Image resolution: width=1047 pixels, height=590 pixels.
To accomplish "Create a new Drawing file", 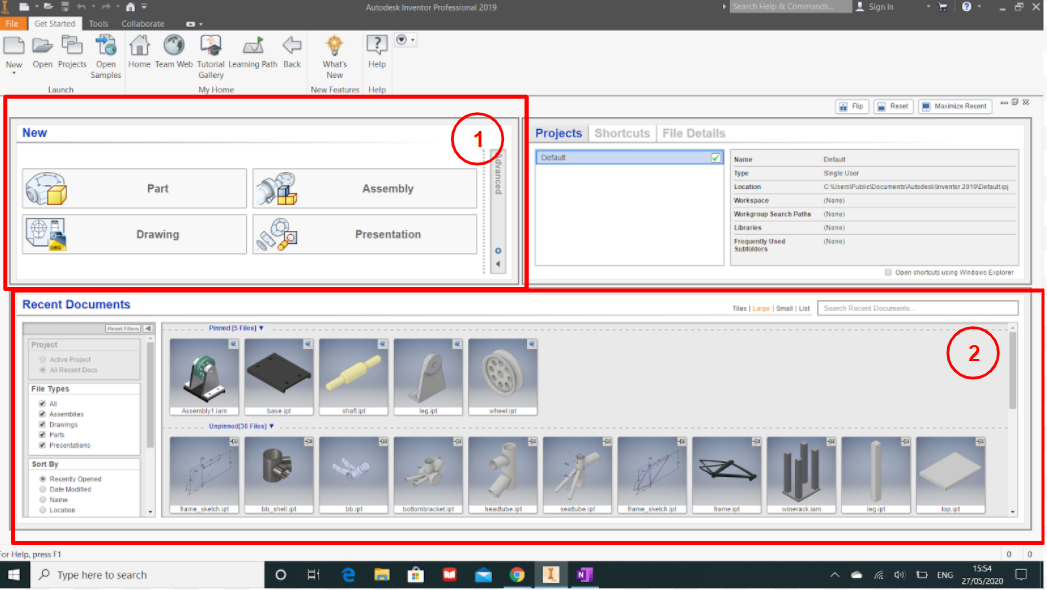I will (134, 234).
